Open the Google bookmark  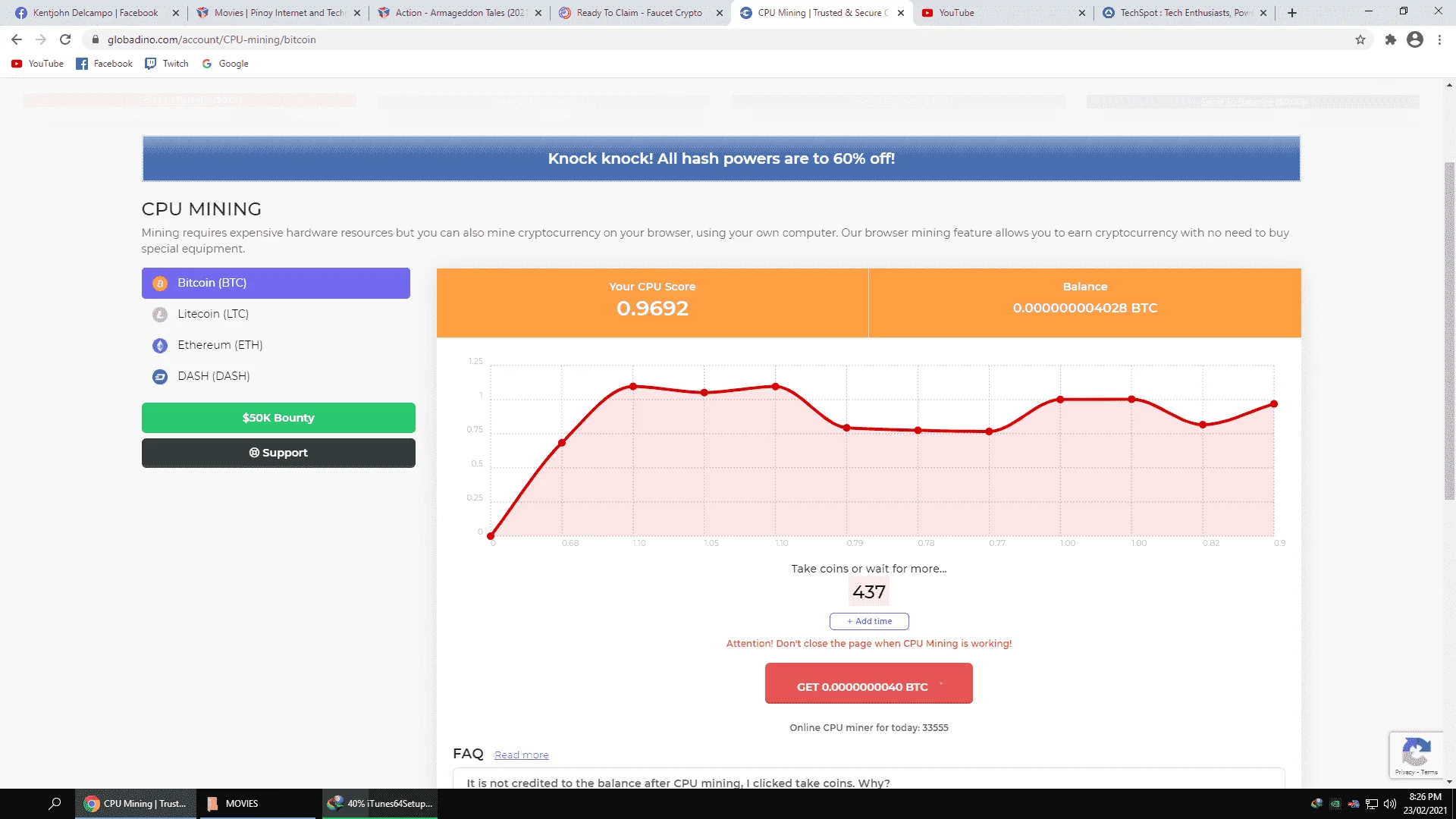pos(225,64)
